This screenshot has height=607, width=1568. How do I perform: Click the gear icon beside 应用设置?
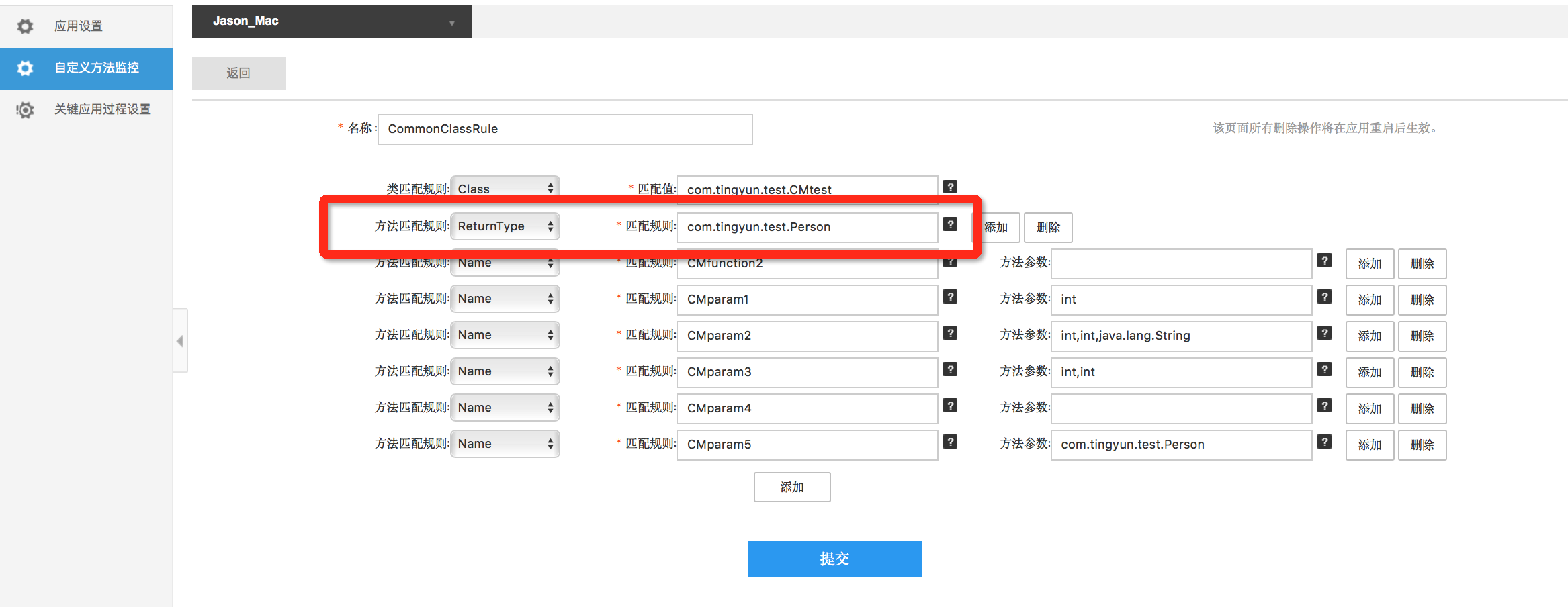(25, 26)
